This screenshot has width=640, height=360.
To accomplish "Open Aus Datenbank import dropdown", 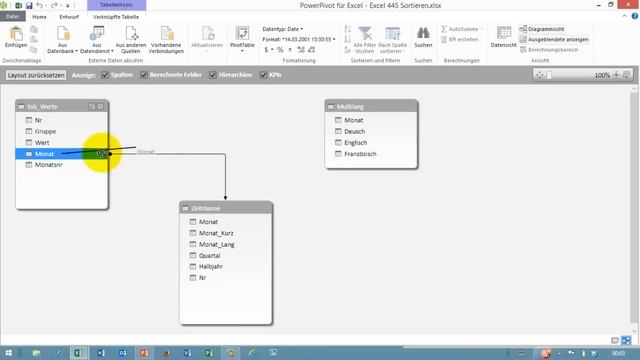I will [62, 40].
